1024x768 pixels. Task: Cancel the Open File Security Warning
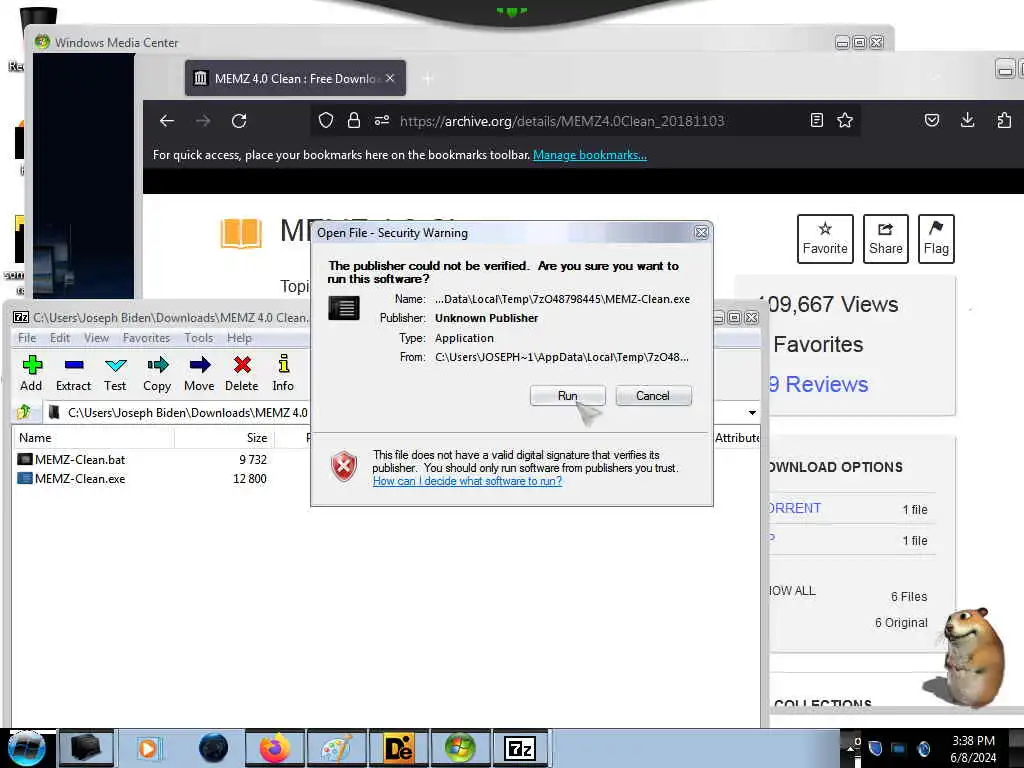pos(653,396)
